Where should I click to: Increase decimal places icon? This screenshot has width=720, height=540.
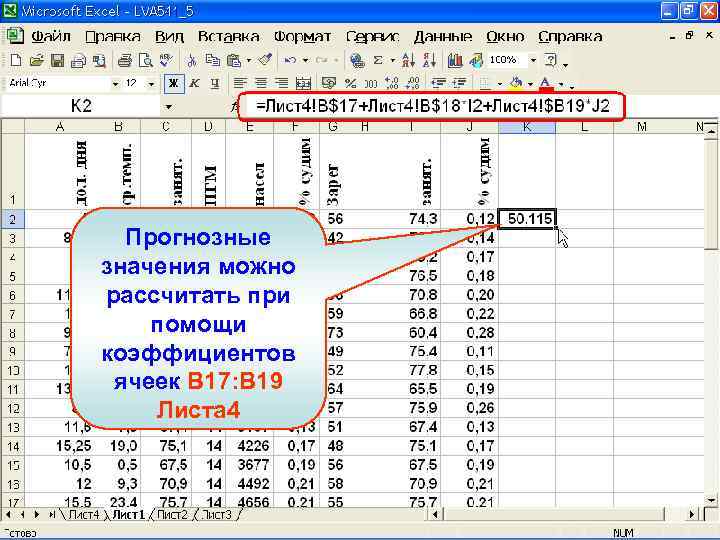tap(392, 84)
